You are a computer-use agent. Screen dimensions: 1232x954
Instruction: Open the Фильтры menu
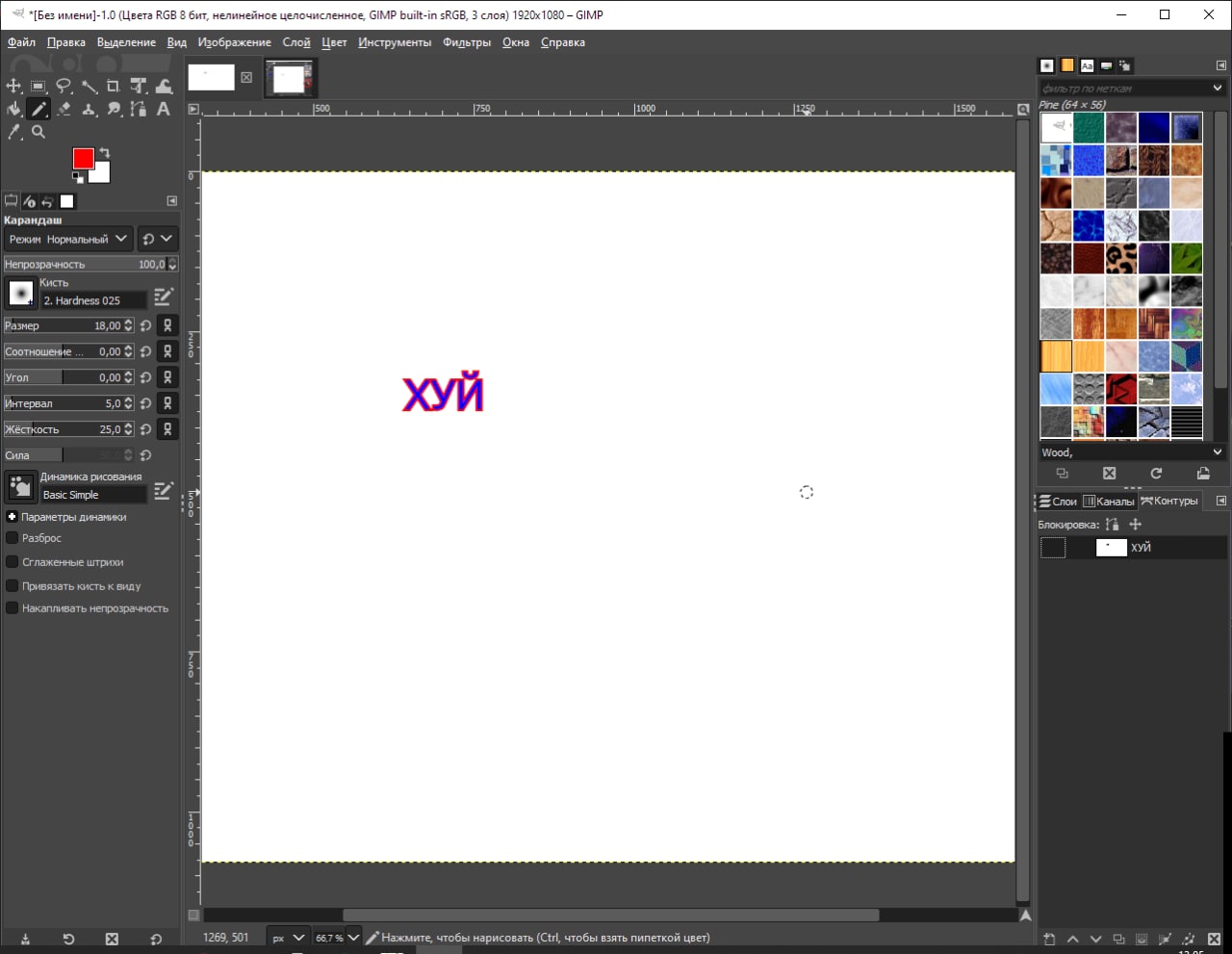coord(466,42)
